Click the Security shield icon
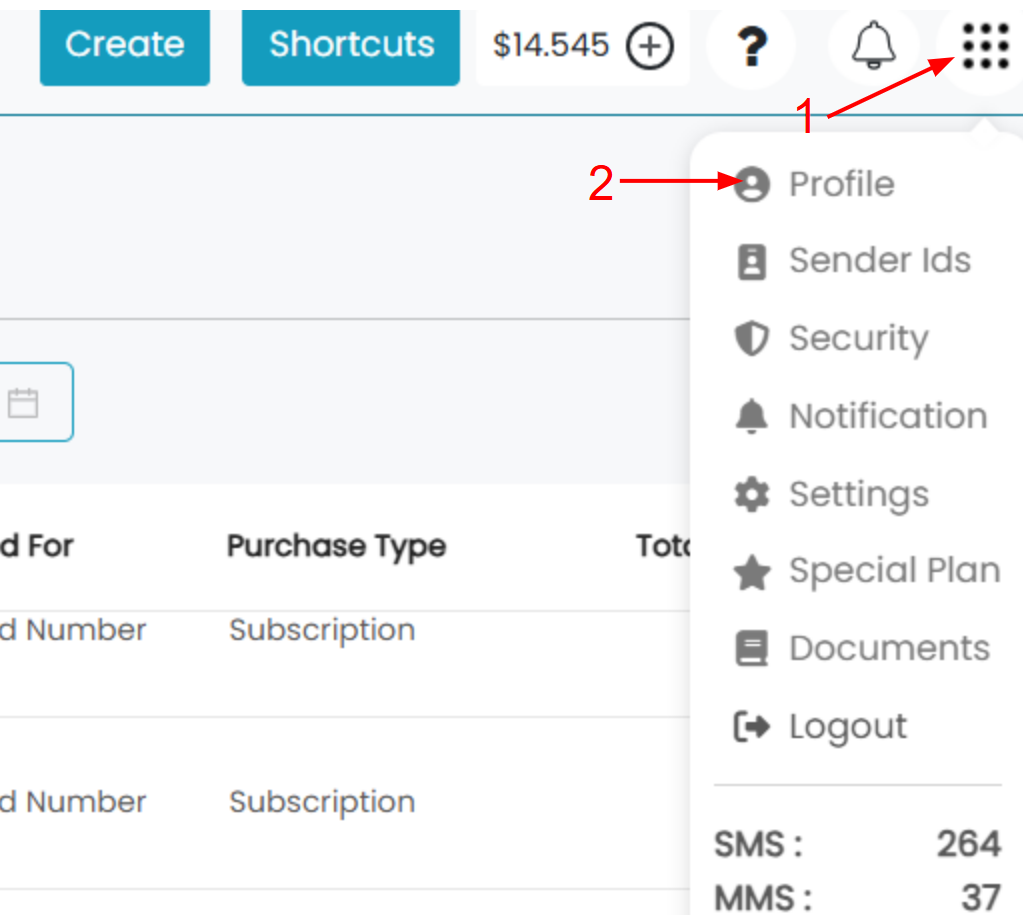The width and height of the screenshot is (1023, 915). coord(752,339)
